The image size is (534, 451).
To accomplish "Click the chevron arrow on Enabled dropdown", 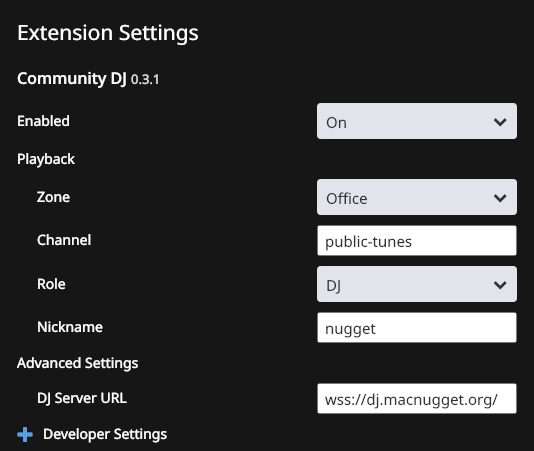I will 500,122.
